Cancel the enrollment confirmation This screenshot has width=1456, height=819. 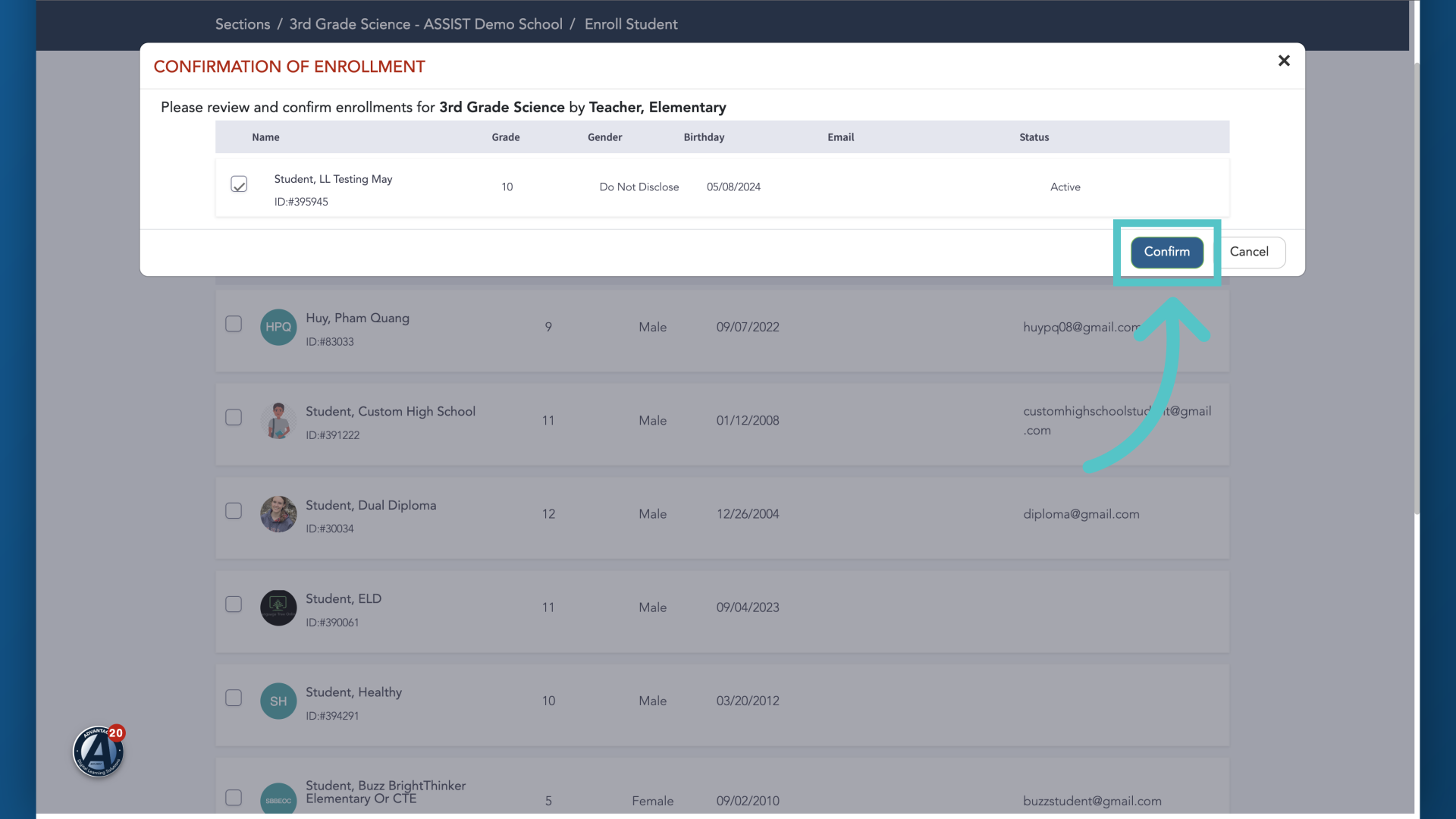click(x=1249, y=252)
